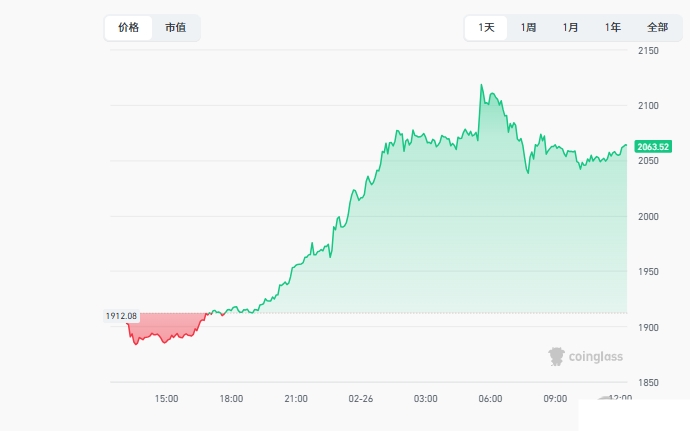Switch chart range to 1月
The width and height of the screenshot is (690, 431).
(x=570, y=28)
